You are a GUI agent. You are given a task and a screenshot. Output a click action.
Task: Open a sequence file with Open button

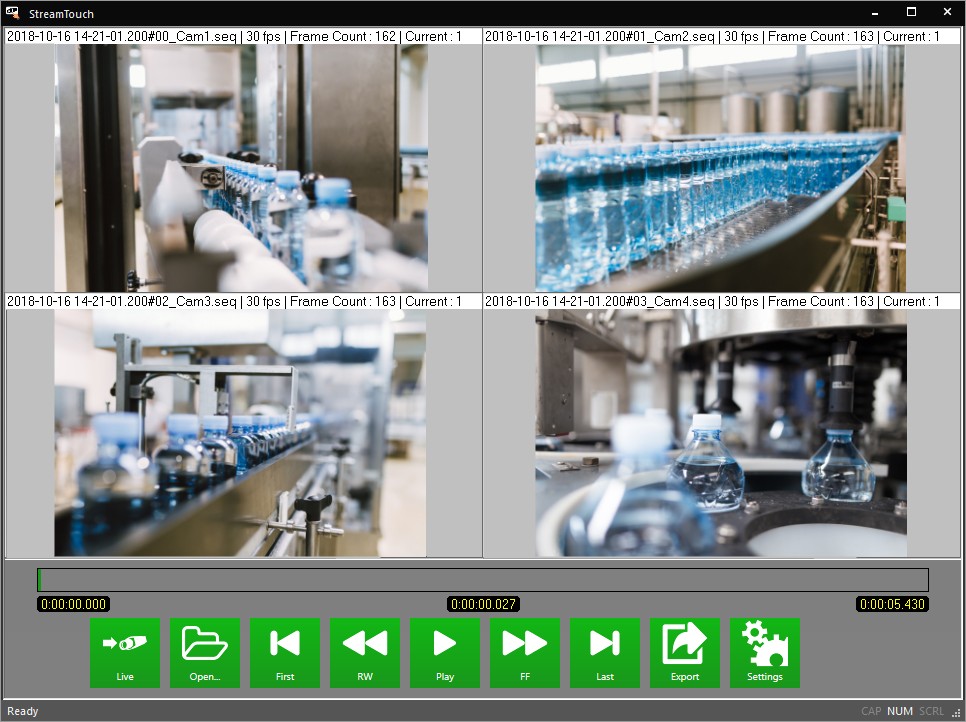204,652
